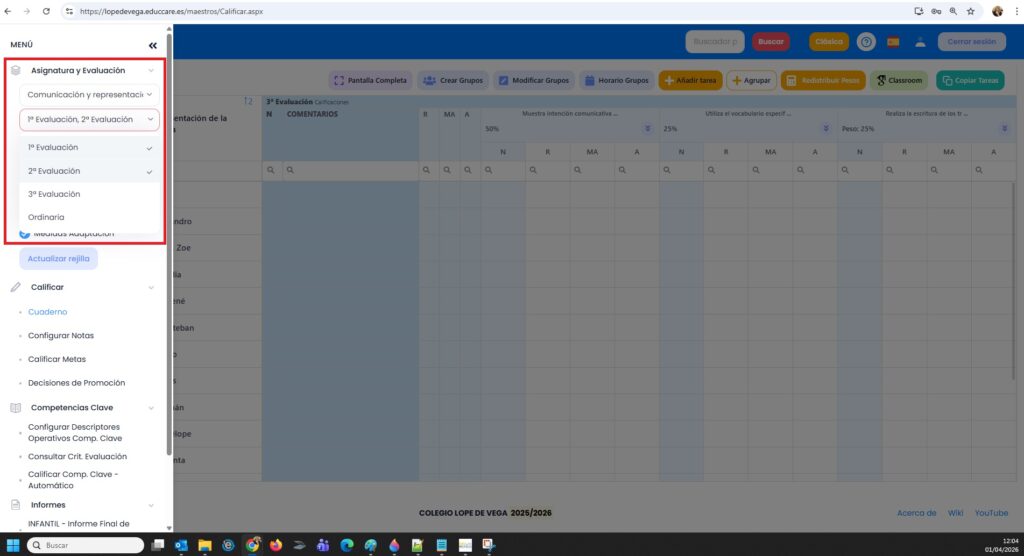1024x556 pixels.
Task: Click the Classroom icon button
Action: coord(881,80)
